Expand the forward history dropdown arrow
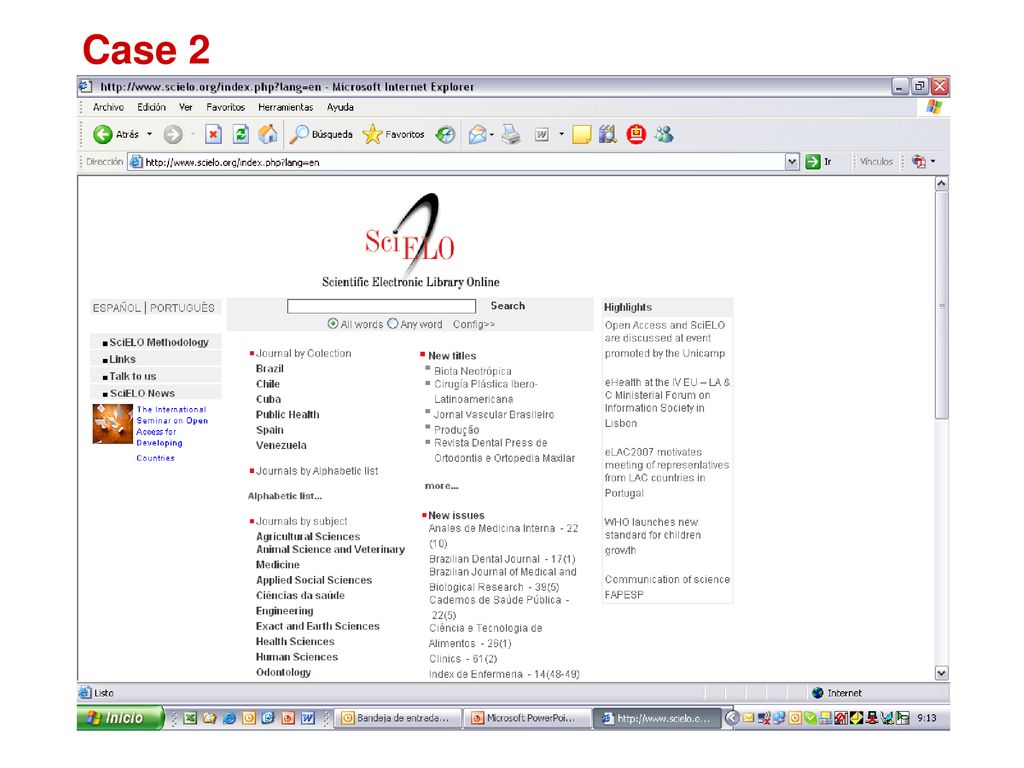 pyautogui.click(x=193, y=135)
